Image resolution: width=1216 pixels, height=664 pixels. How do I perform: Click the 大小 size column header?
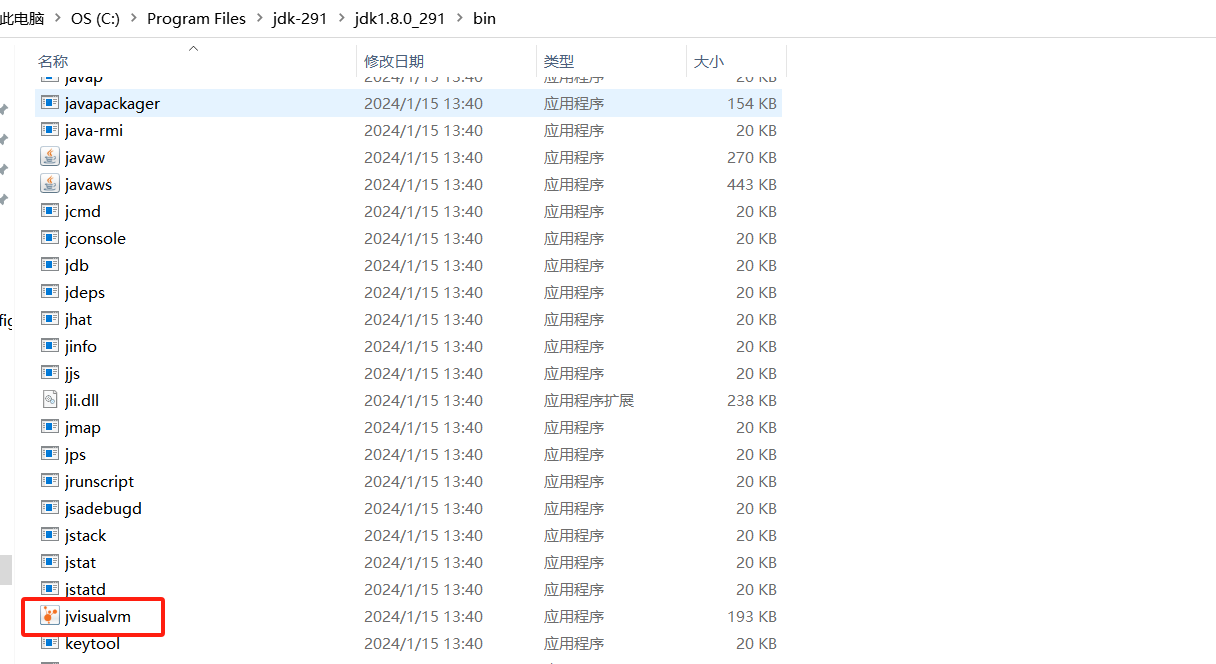pos(708,62)
